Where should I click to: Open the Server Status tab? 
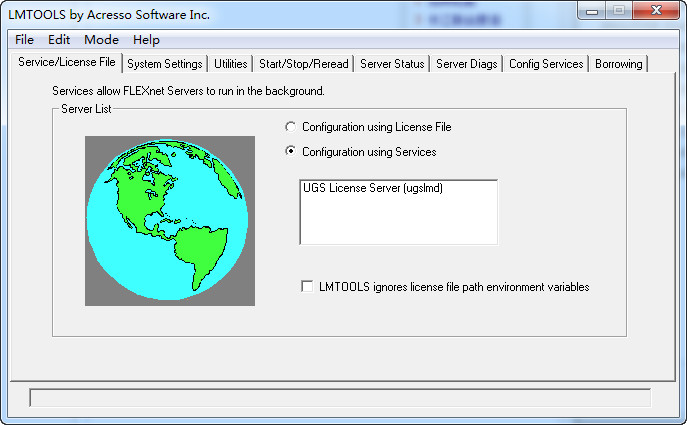click(392, 64)
